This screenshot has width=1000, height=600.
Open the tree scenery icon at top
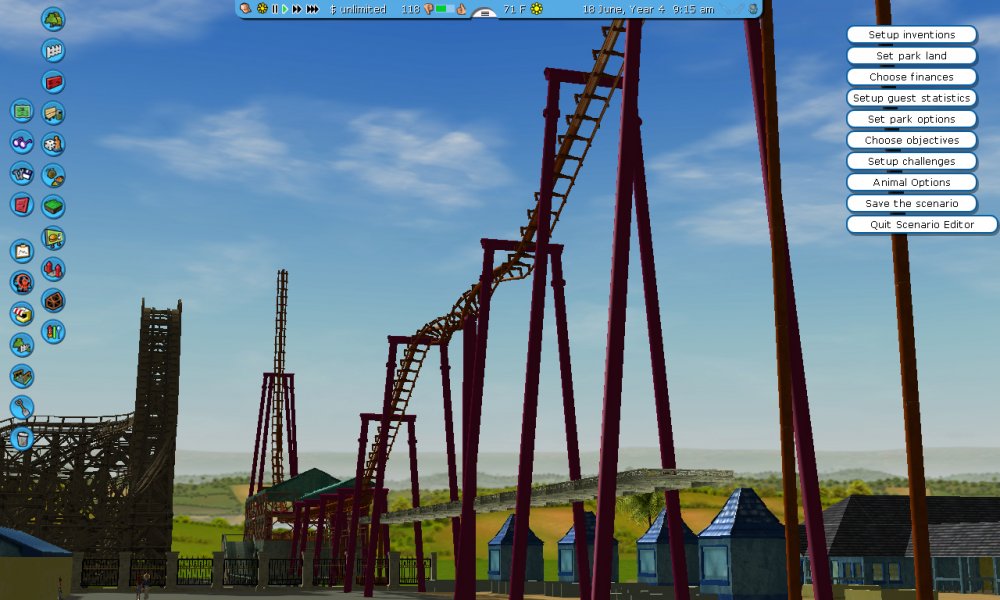[53, 19]
